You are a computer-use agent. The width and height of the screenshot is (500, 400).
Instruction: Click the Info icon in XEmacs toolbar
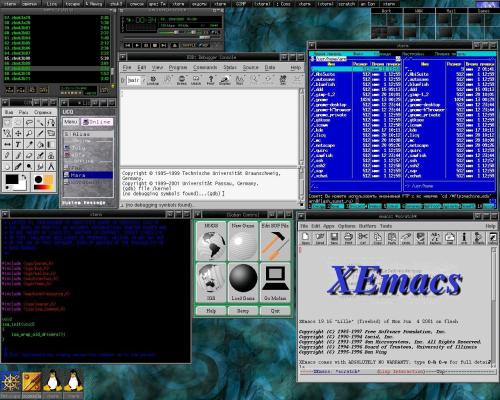point(464,238)
